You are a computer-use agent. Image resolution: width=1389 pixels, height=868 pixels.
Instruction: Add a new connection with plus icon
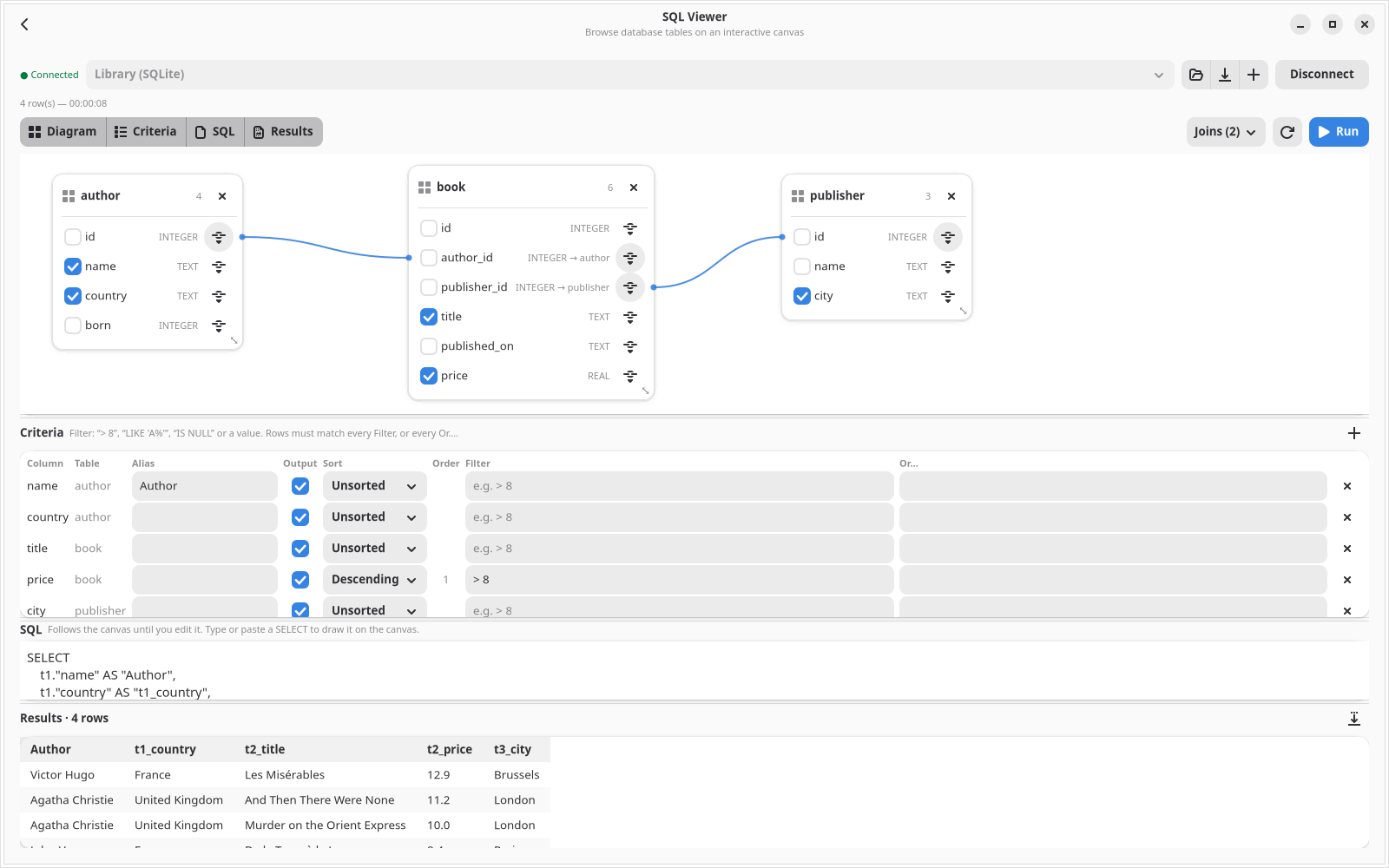click(x=1254, y=75)
